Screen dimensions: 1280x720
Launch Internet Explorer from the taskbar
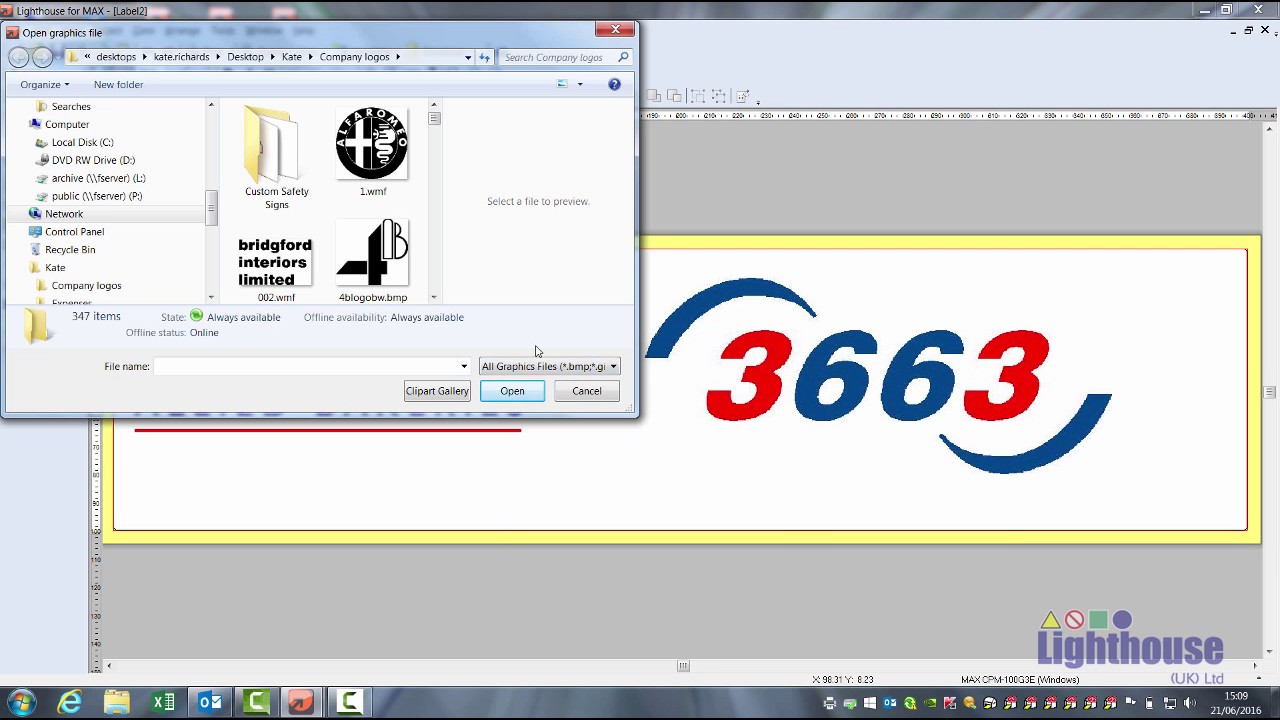click(x=69, y=702)
